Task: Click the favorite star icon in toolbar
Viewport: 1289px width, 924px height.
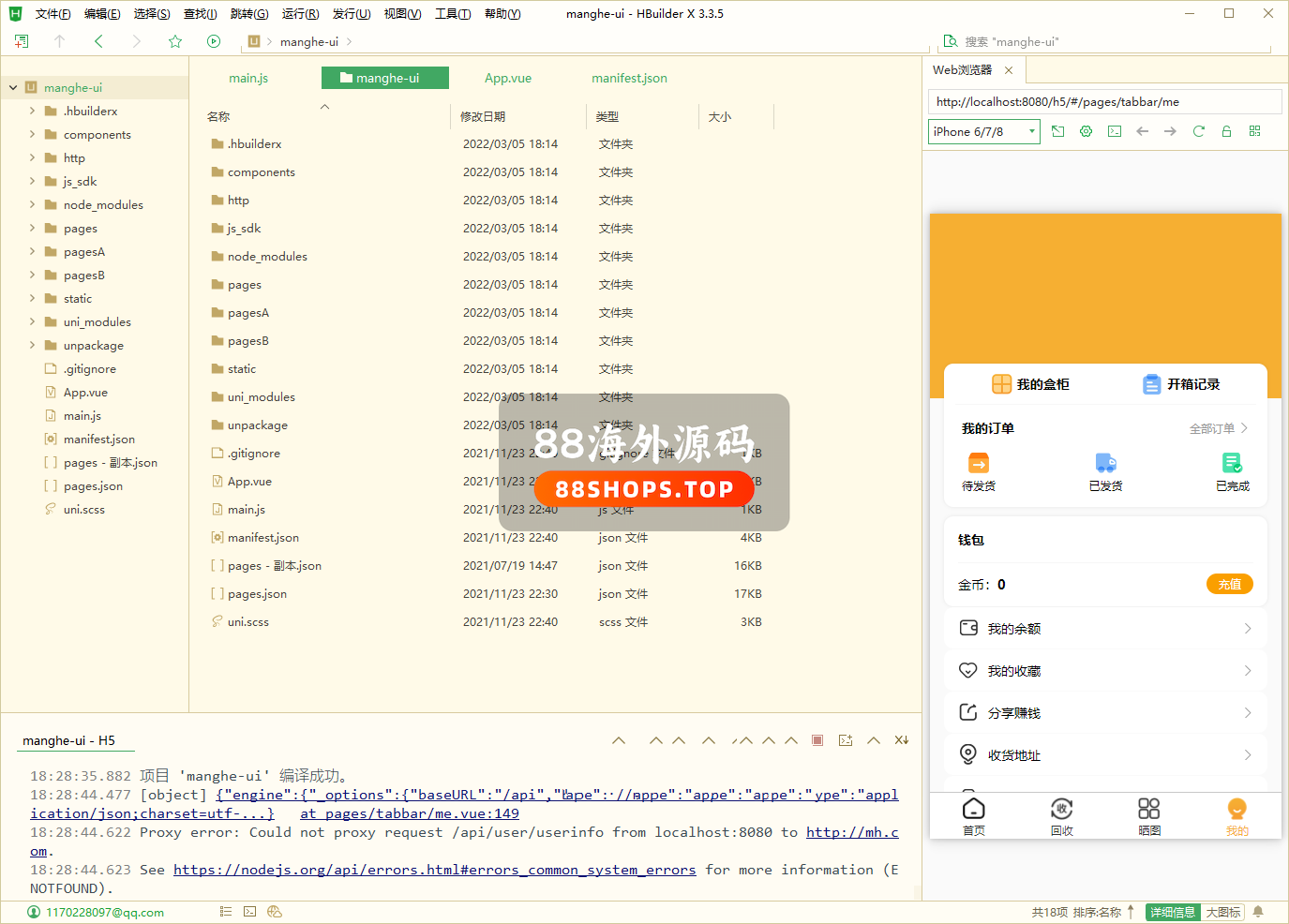Action: [175, 41]
